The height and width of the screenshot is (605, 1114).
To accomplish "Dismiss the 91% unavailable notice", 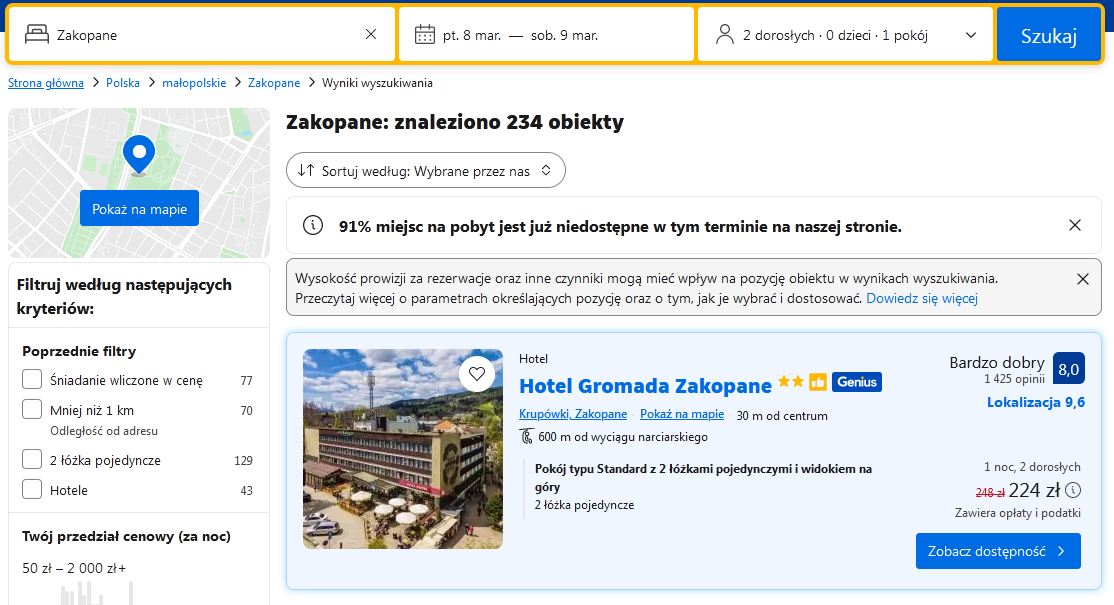I will [1075, 226].
